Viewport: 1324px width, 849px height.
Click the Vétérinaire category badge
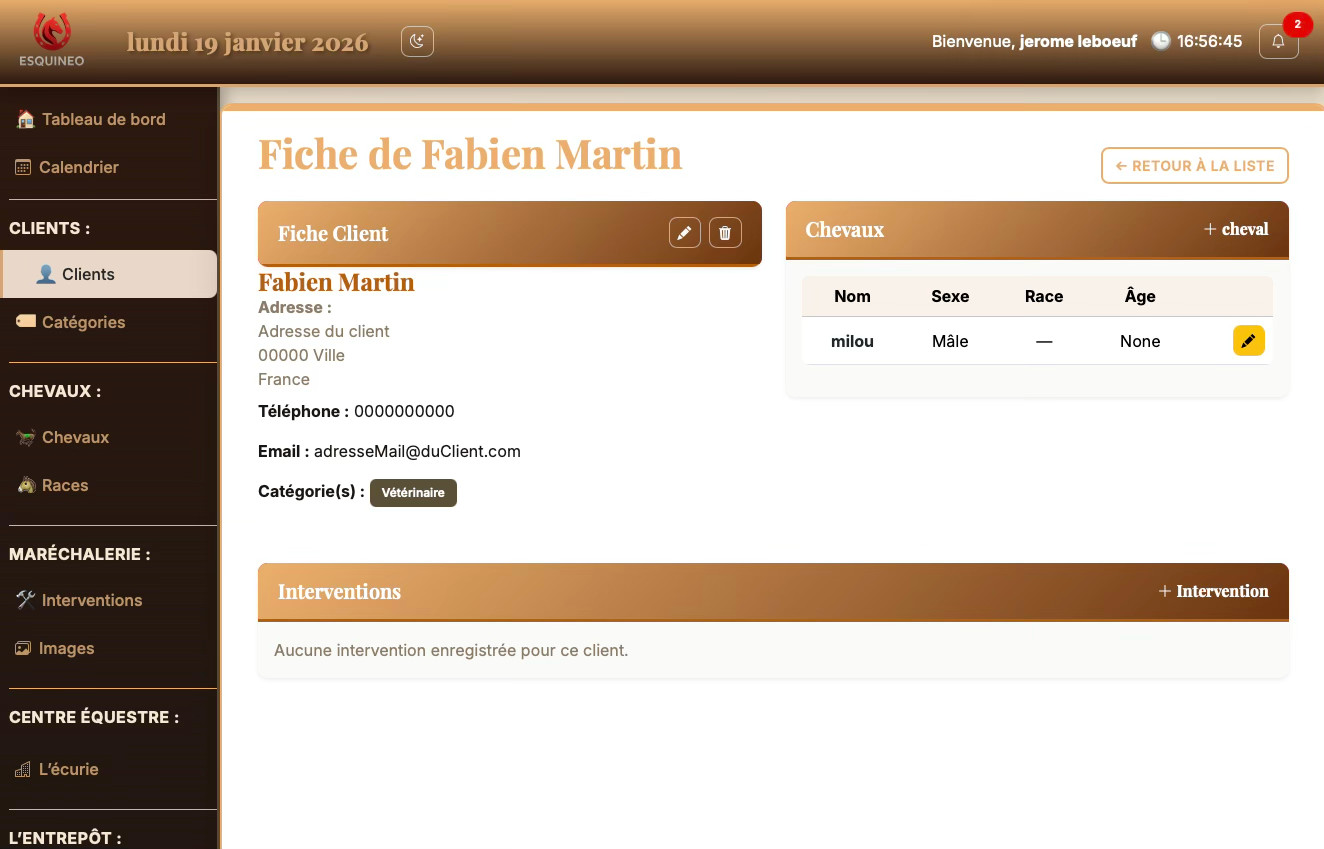pos(413,493)
